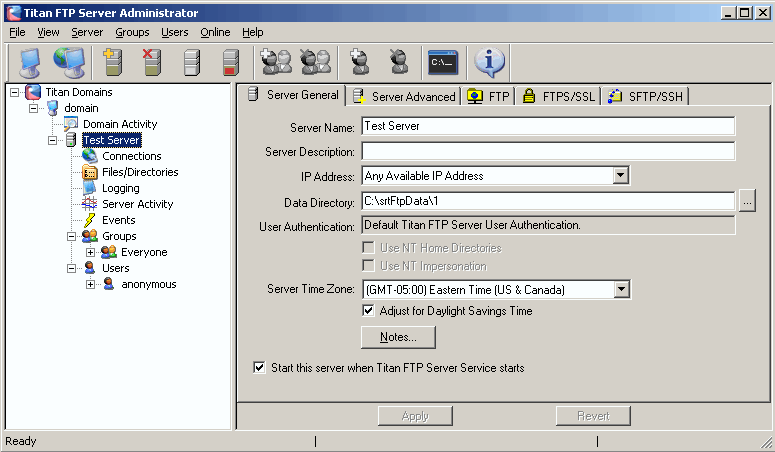The width and height of the screenshot is (775, 452).
Task: Click the Server Activity graph icon
Action: (89, 204)
